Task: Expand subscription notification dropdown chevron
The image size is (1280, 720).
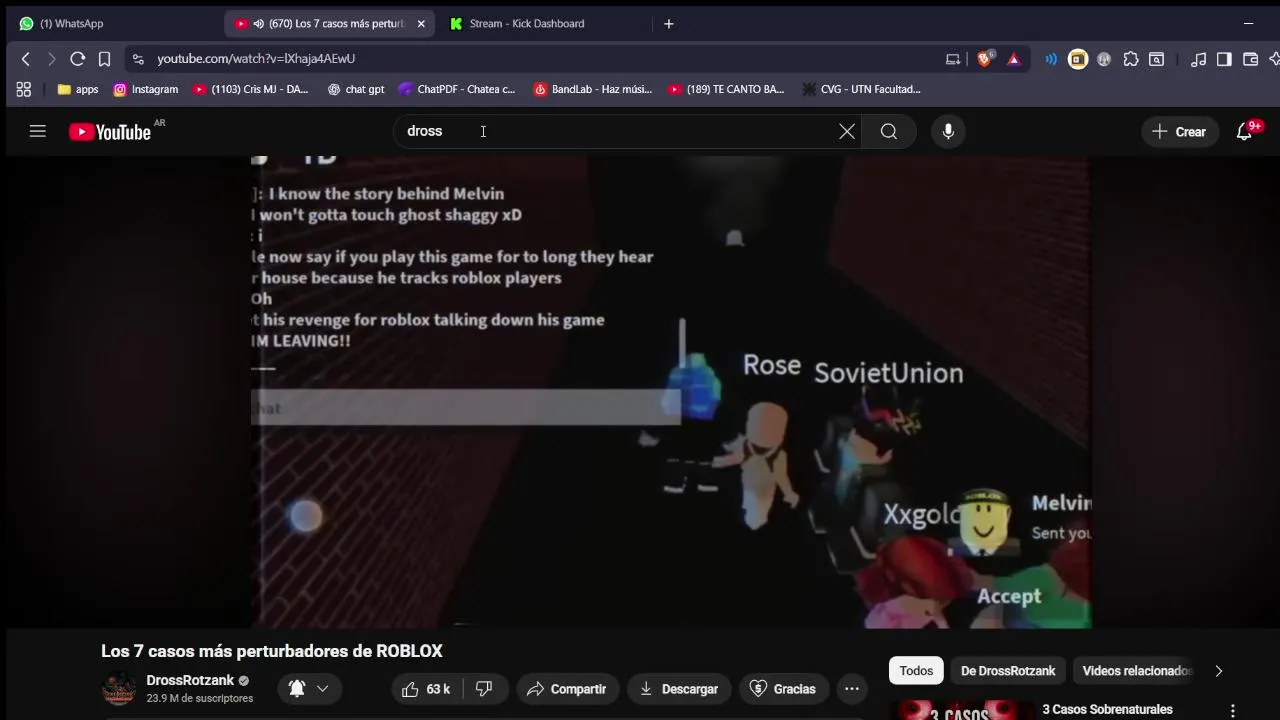Action: click(322, 689)
